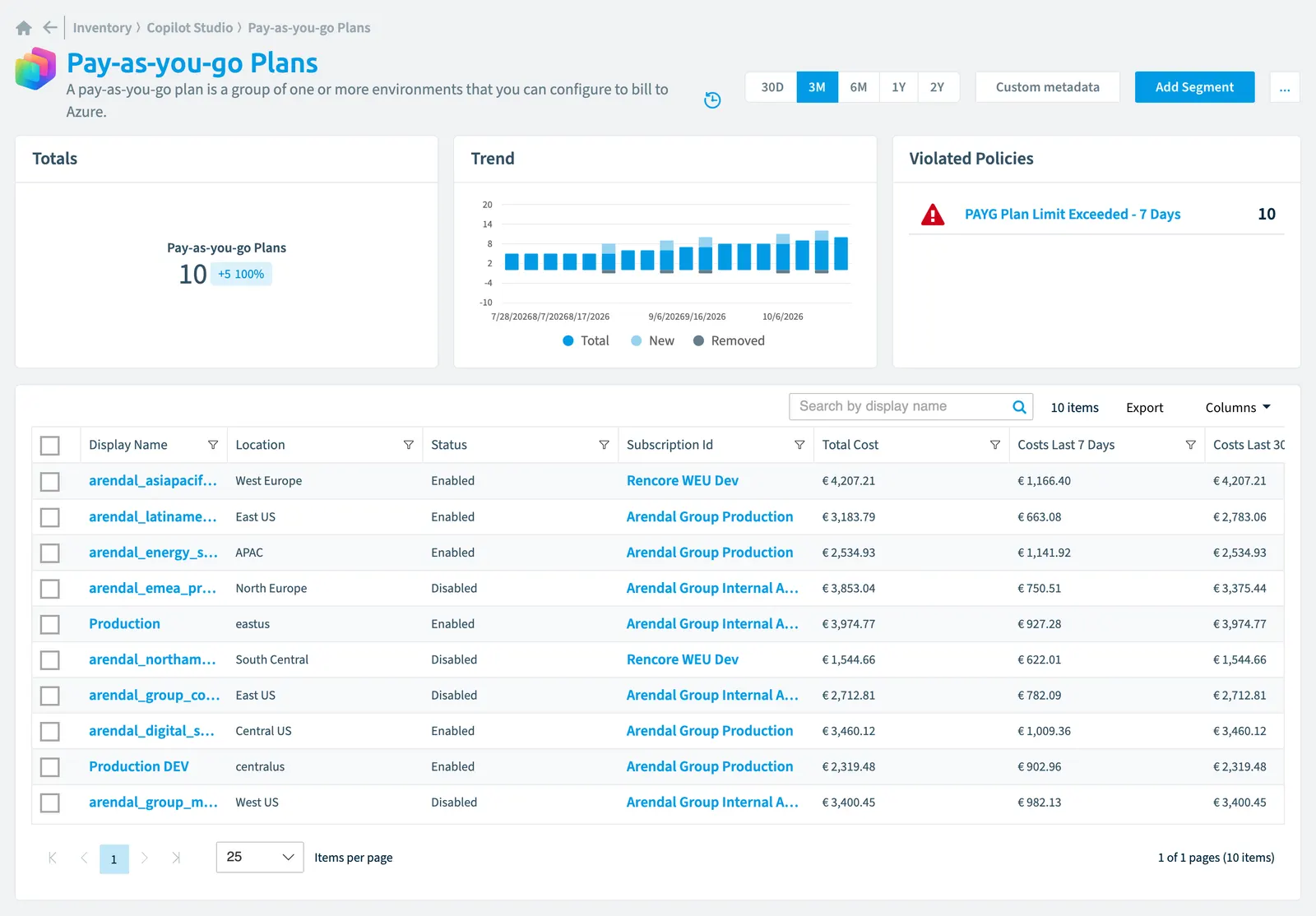Open the Costs Last 7 Days filter
This screenshot has height=916, width=1316.
click(x=1191, y=445)
